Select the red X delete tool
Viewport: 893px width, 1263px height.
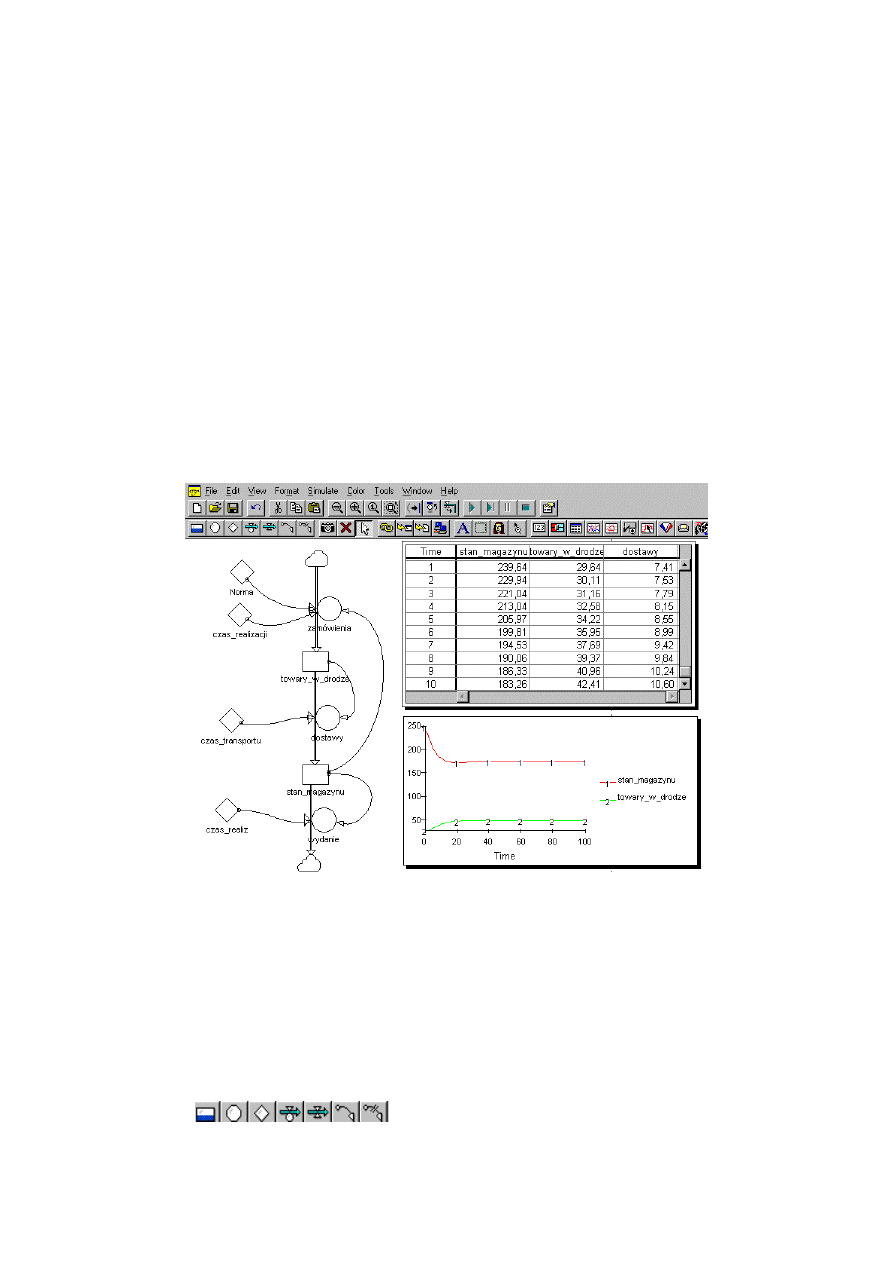pos(345,528)
